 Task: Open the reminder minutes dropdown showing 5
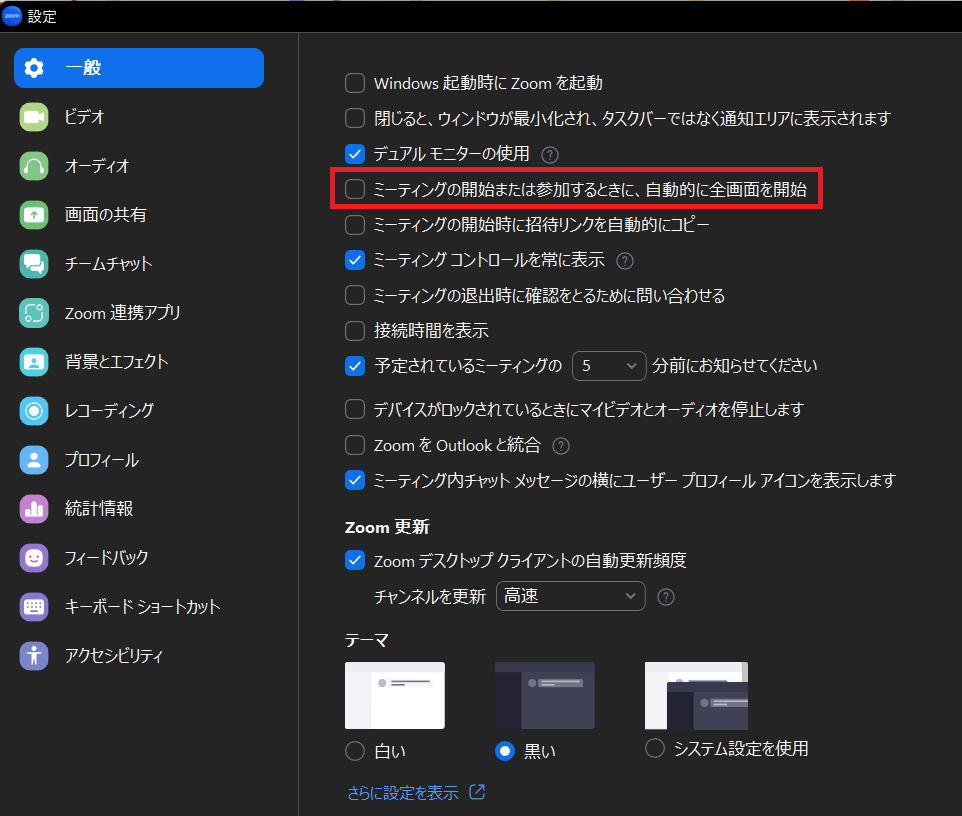[x=609, y=366]
